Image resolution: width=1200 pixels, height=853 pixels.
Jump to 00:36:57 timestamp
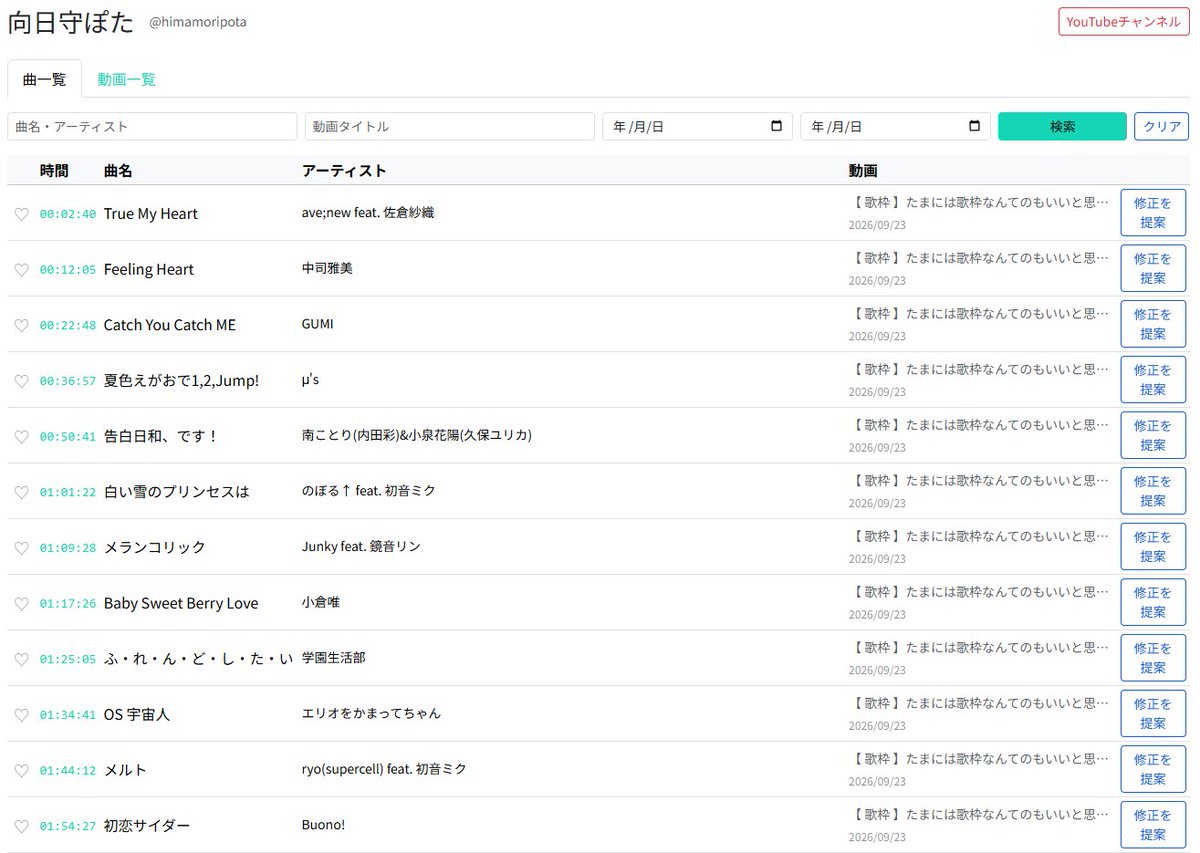68,381
